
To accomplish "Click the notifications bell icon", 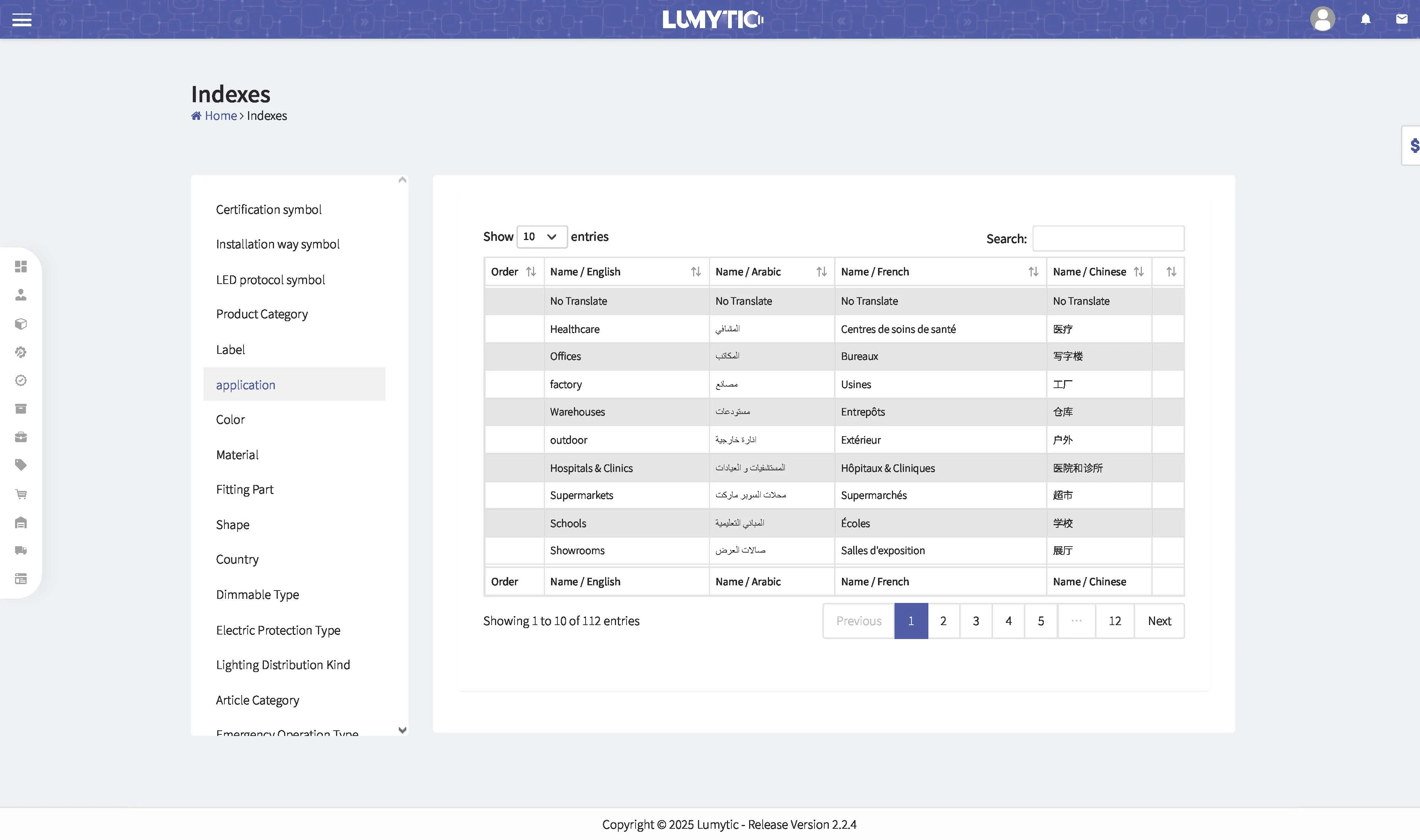I will (x=1365, y=20).
